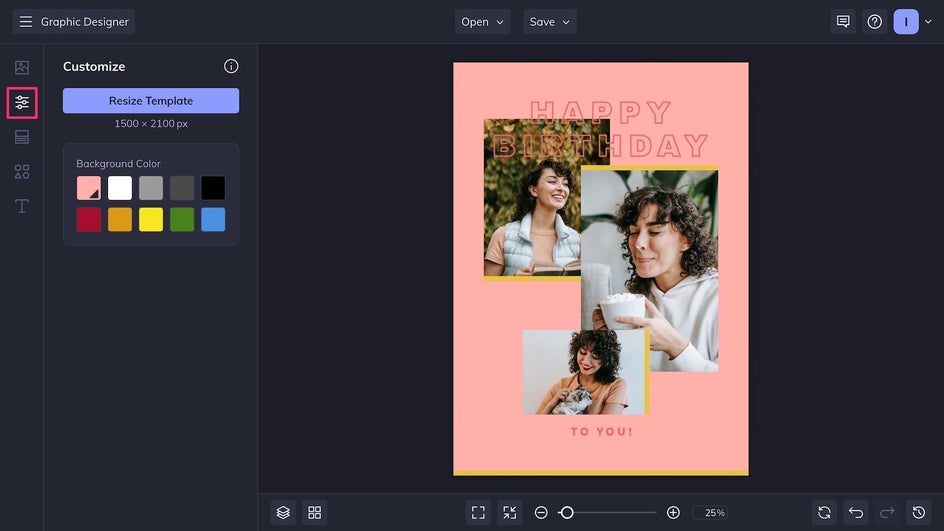
Task: Open the Templates sidebar icon
Action: [22, 137]
